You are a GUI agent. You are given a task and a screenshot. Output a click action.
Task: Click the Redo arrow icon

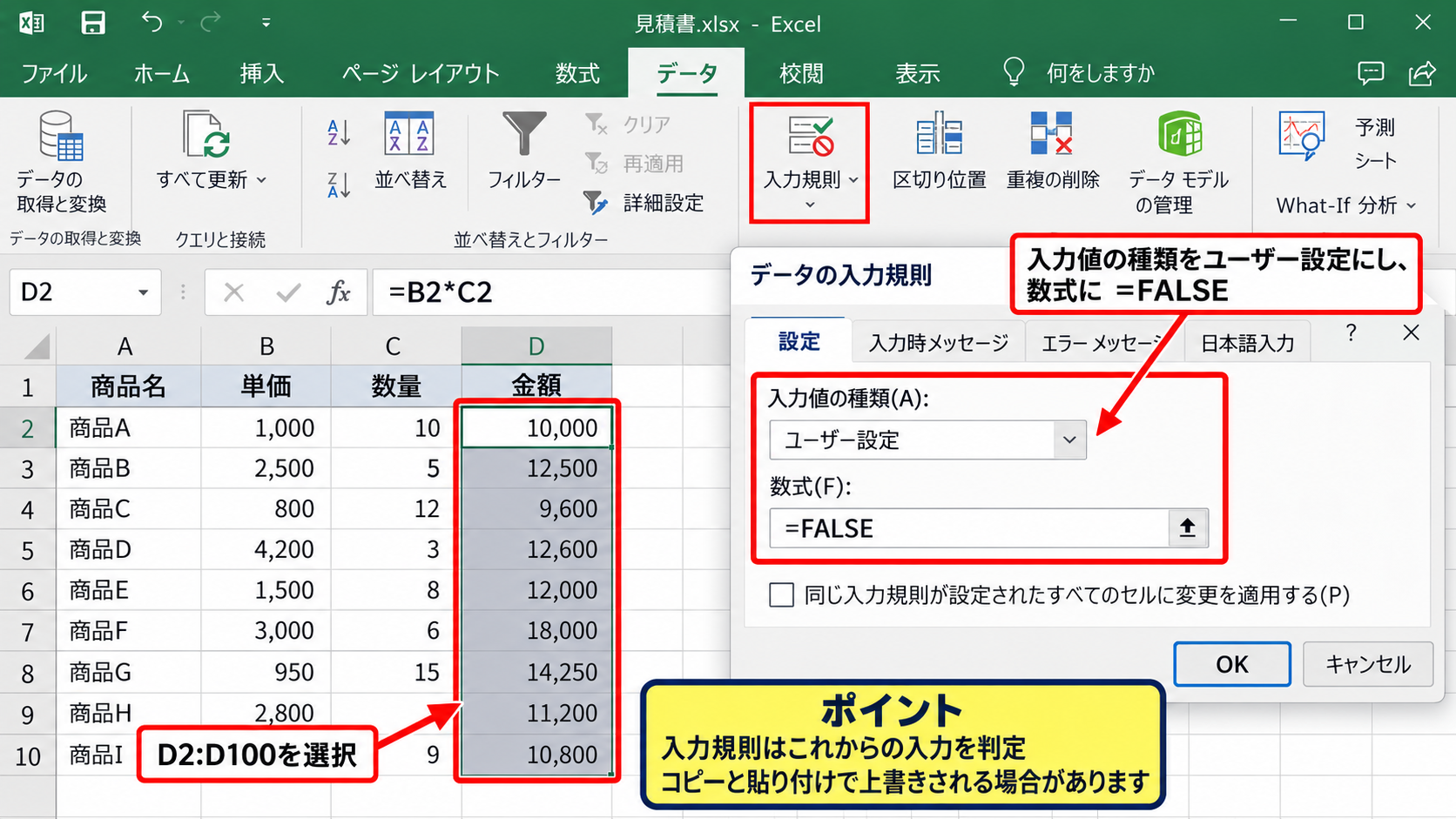tap(210, 22)
